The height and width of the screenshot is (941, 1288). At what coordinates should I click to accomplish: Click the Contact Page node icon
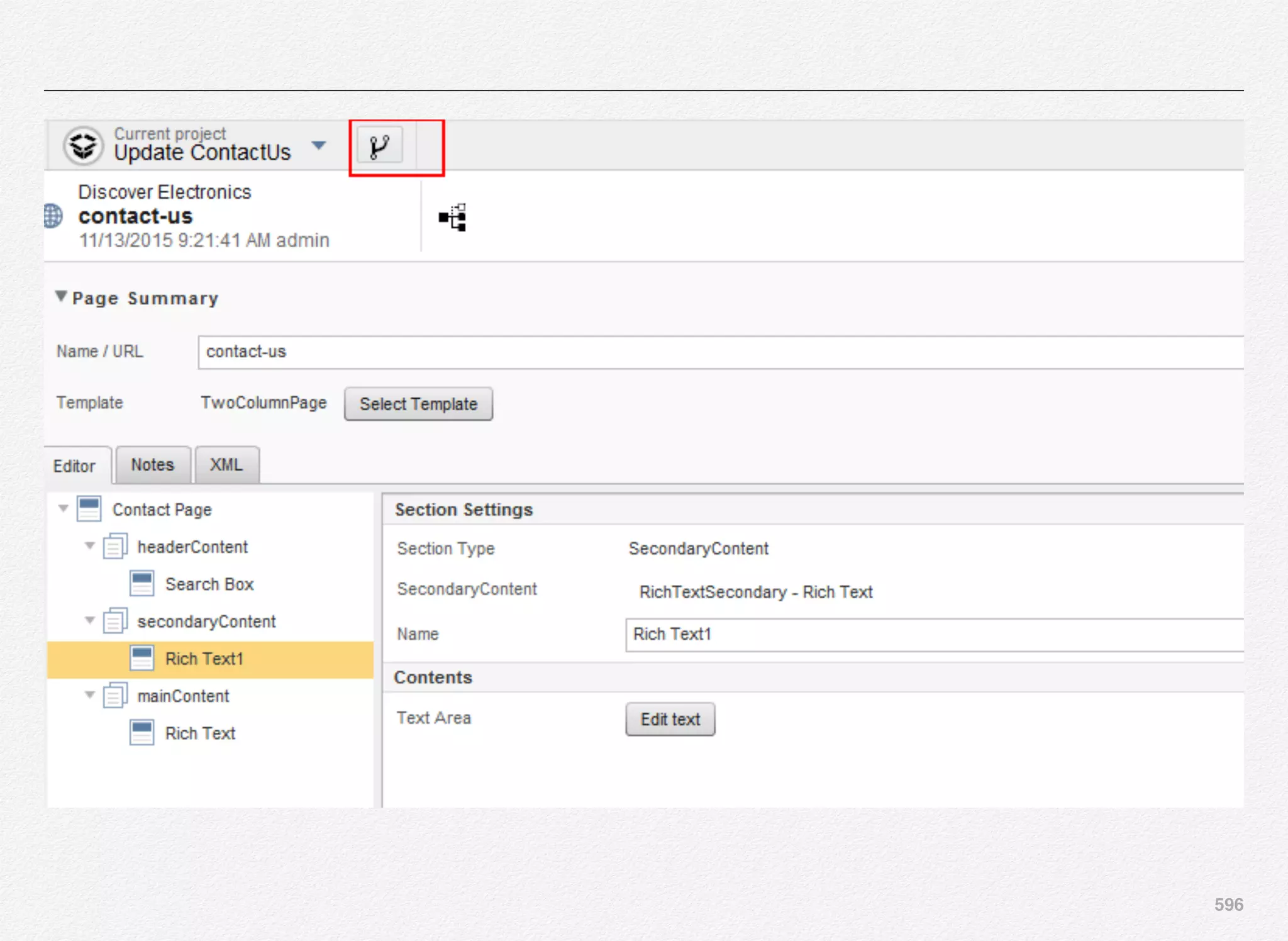click(x=89, y=509)
